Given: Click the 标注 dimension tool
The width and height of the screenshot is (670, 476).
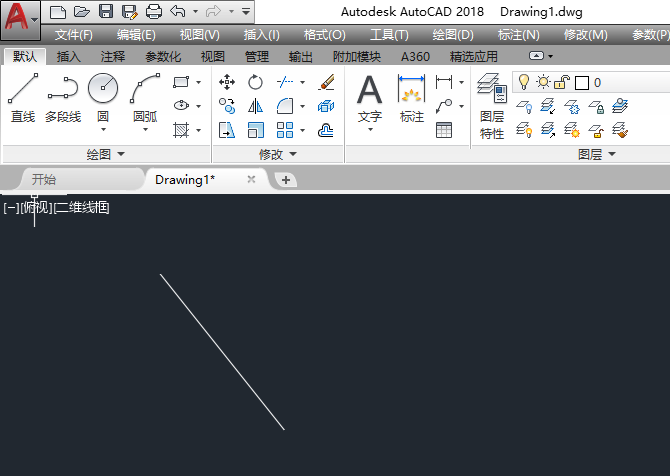Looking at the screenshot, I should tap(411, 99).
